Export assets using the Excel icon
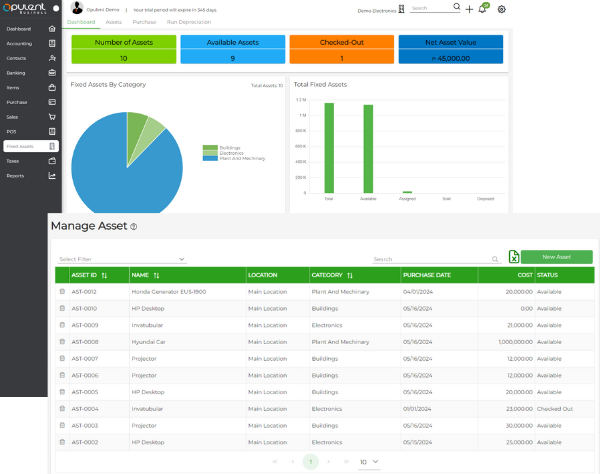 coord(513,257)
